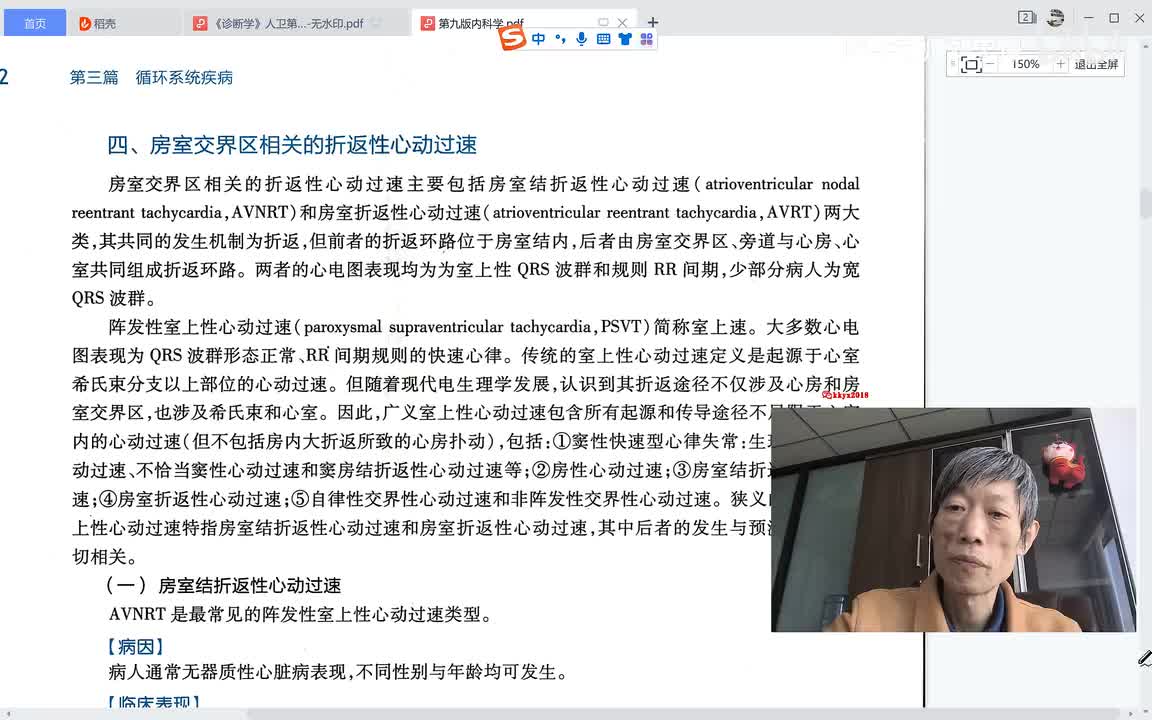The image size is (1152, 720).
Task: Click the pen annotation icon at the right edge
Action: (1145, 658)
